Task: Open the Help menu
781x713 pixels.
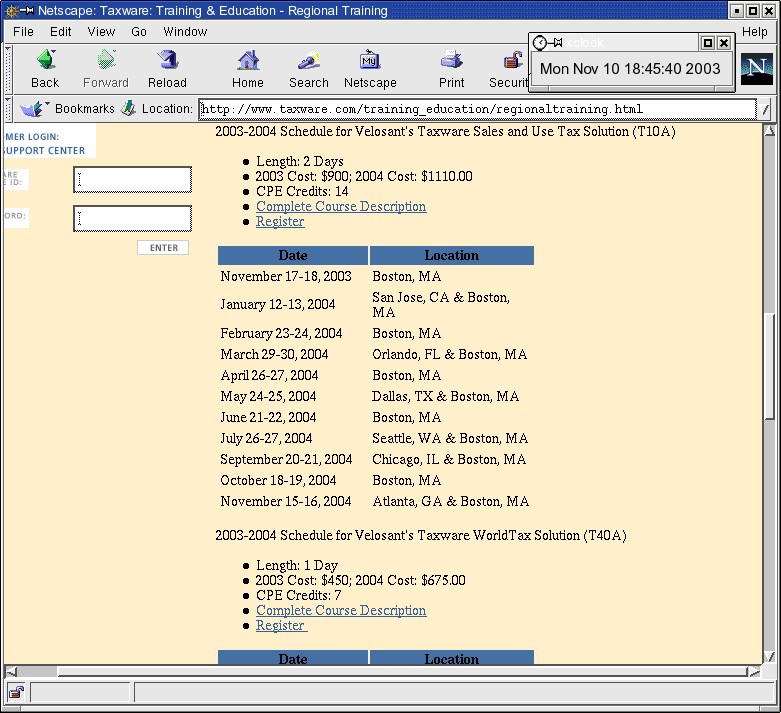Action: coord(755,32)
